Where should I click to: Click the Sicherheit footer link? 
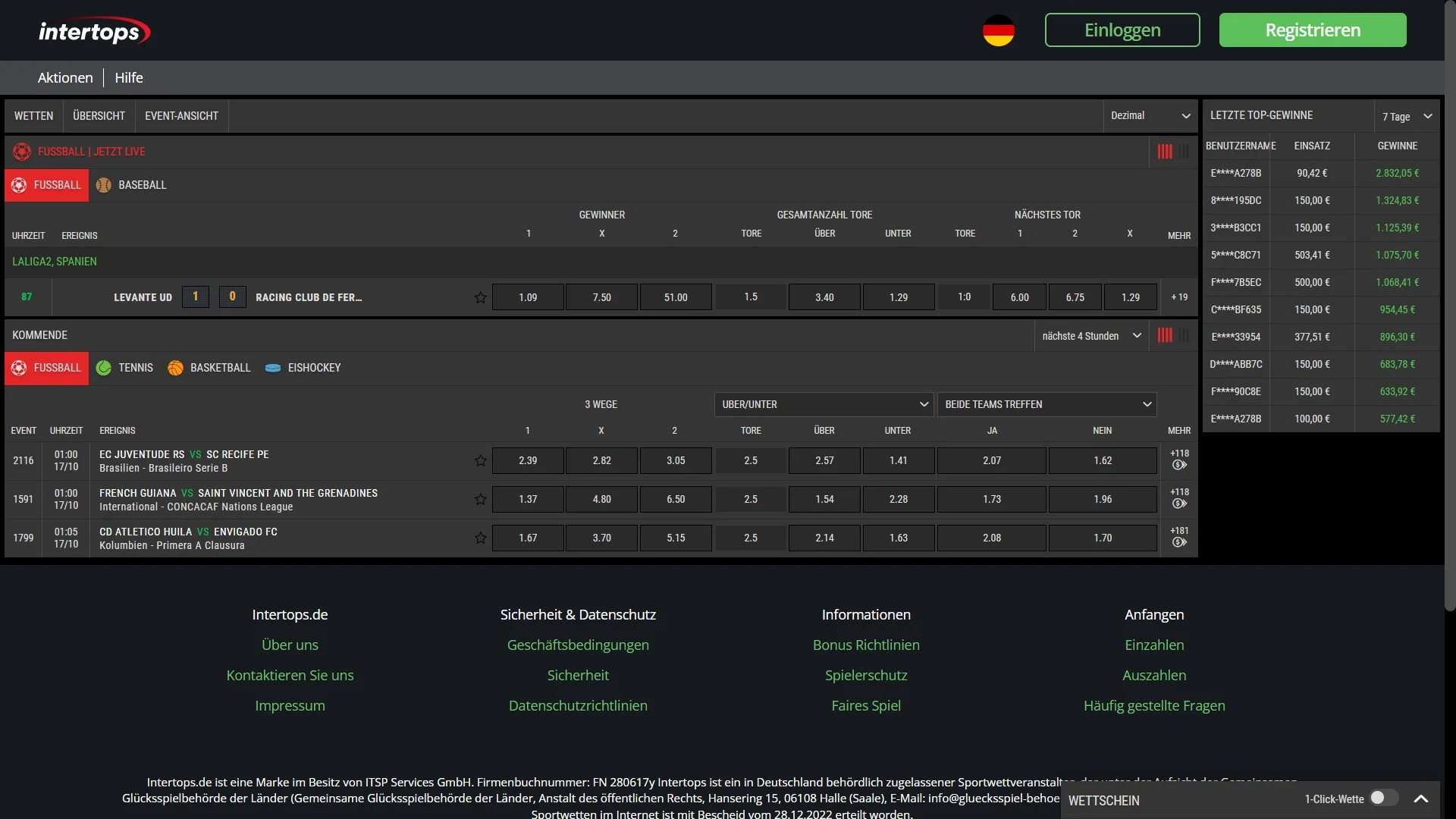[578, 675]
